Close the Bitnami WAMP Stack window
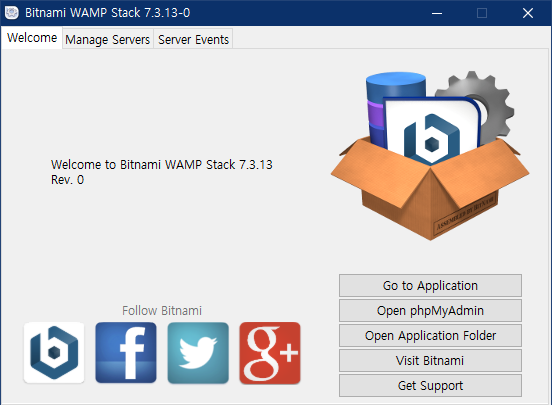 coord(528,13)
